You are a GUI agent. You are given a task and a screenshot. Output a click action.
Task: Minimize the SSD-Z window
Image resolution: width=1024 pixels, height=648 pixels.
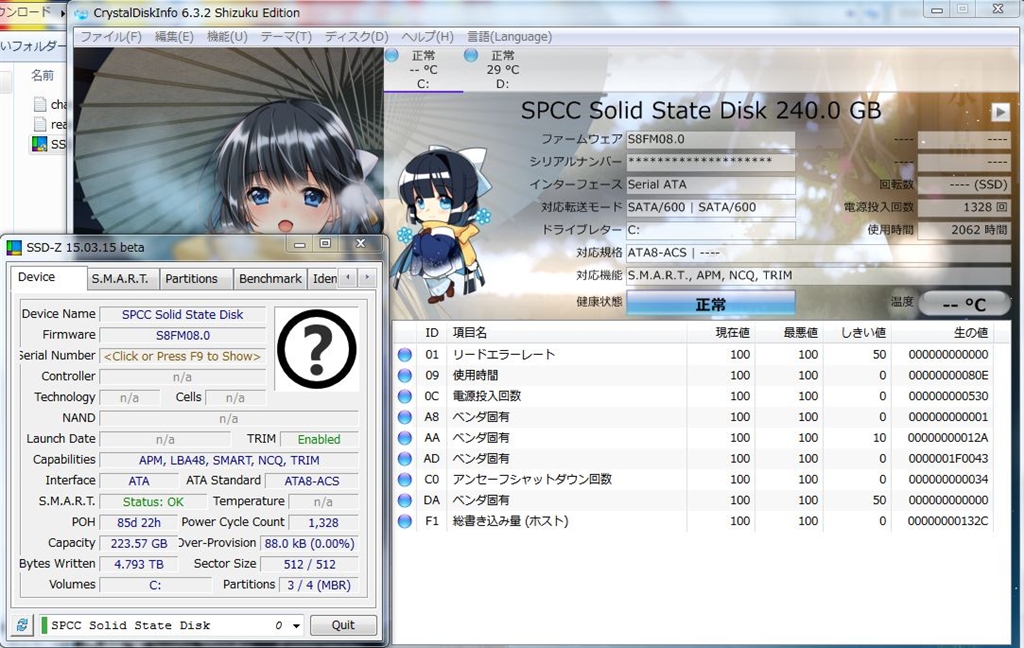click(x=300, y=244)
